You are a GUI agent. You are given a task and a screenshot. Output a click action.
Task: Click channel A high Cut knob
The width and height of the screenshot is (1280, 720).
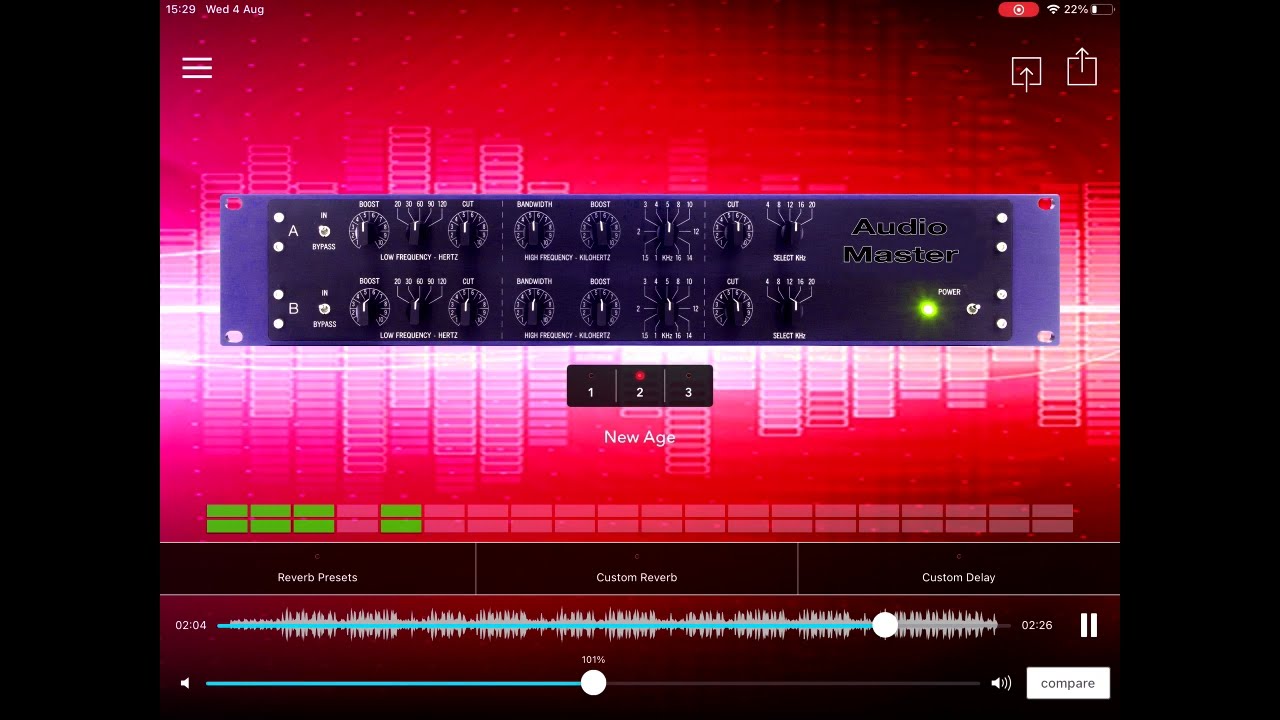tap(733, 231)
